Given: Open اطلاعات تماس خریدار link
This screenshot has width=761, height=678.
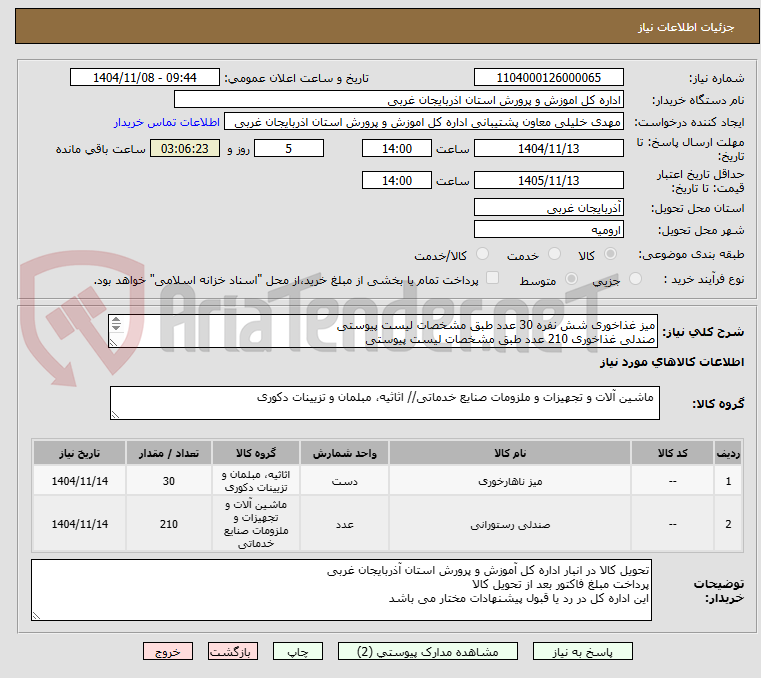Looking at the screenshot, I should click(x=167, y=122).
